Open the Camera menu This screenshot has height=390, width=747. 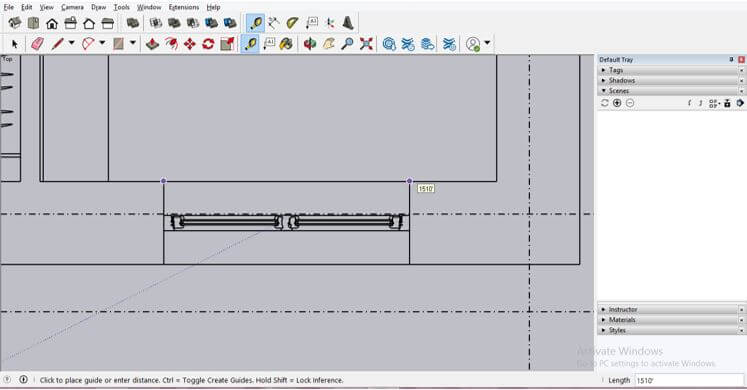(72, 7)
